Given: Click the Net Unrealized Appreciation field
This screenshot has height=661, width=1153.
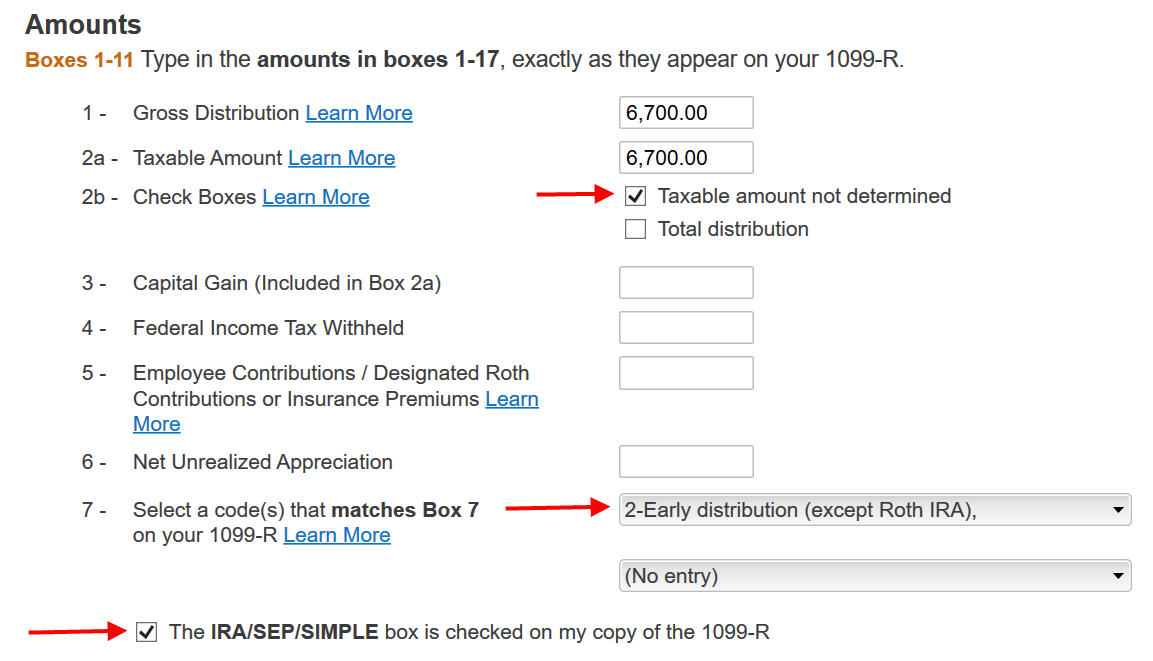Looking at the screenshot, I should (686, 461).
